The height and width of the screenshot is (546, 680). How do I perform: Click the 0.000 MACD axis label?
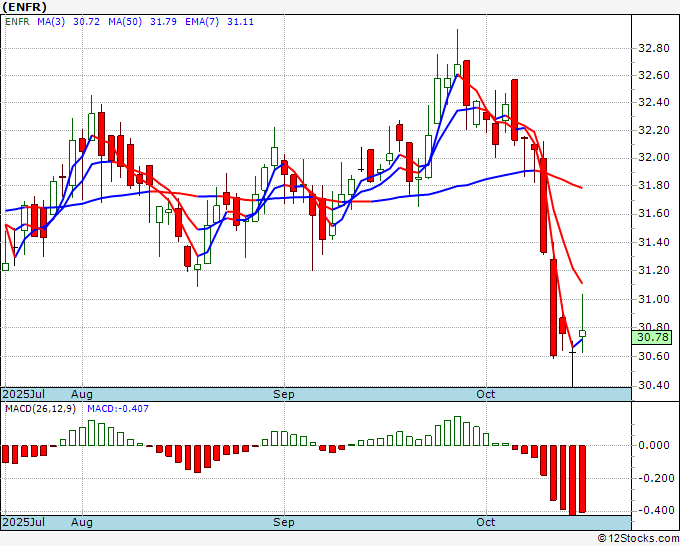654,445
